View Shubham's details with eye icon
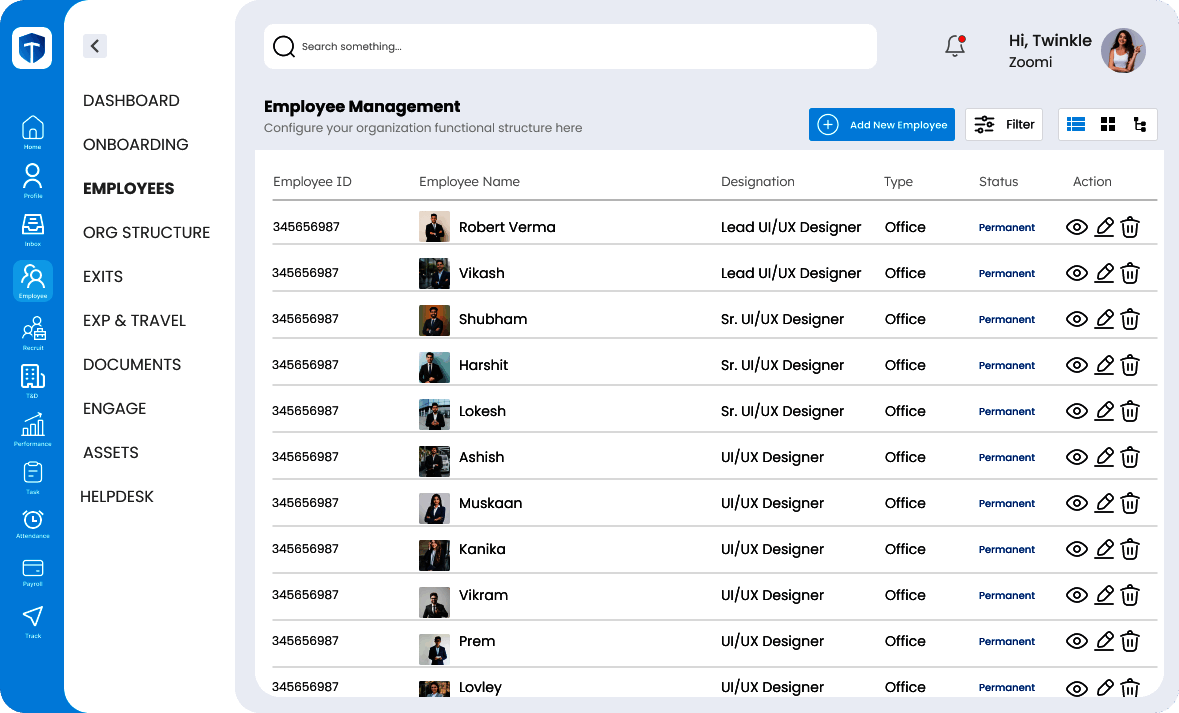This screenshot has width=1179, height=713. pos(1077,319)
